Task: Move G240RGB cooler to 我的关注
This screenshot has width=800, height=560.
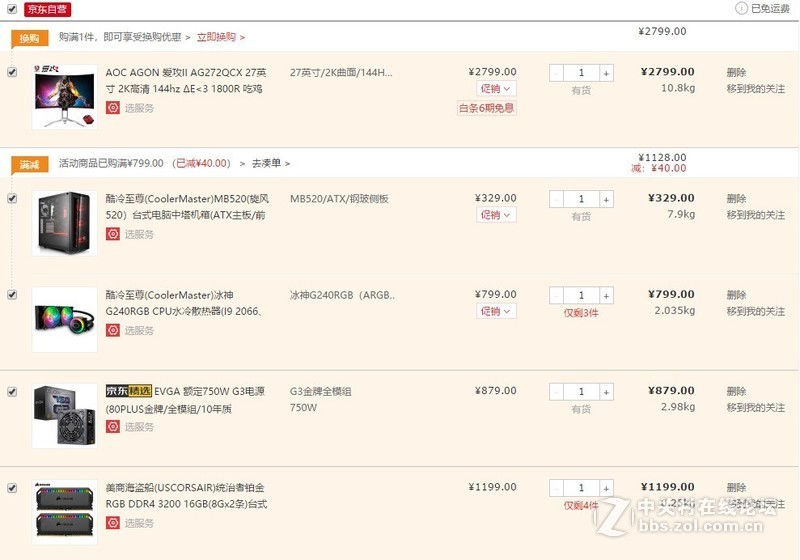Action: tap(756, 311)
